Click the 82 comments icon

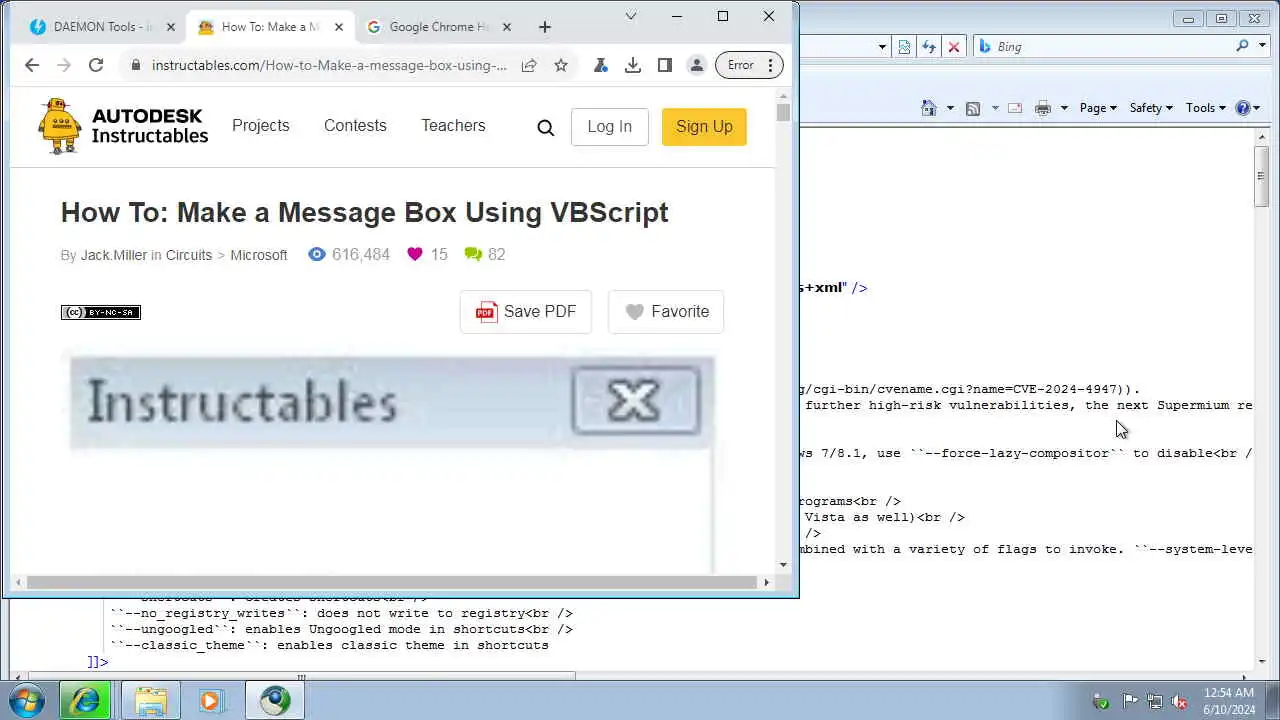[x=473, y=254]
